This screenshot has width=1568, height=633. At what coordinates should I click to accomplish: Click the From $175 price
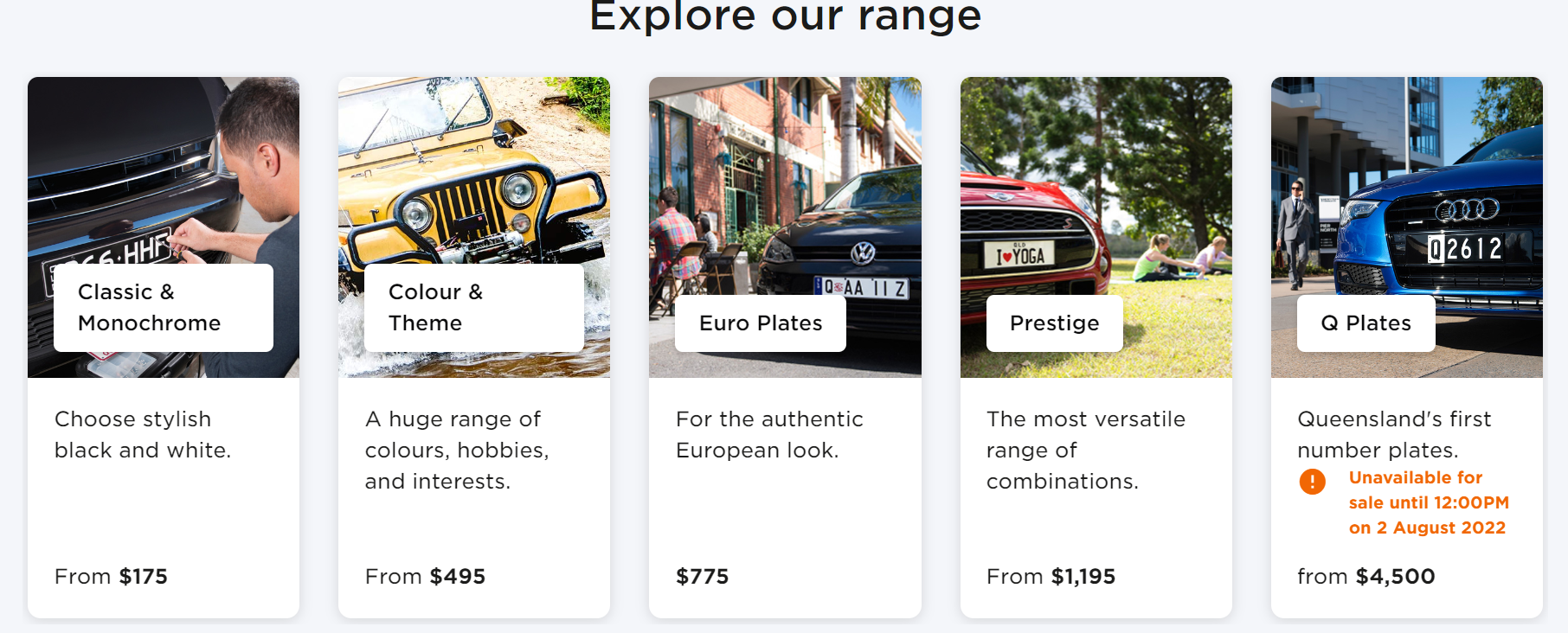[111, 577]
